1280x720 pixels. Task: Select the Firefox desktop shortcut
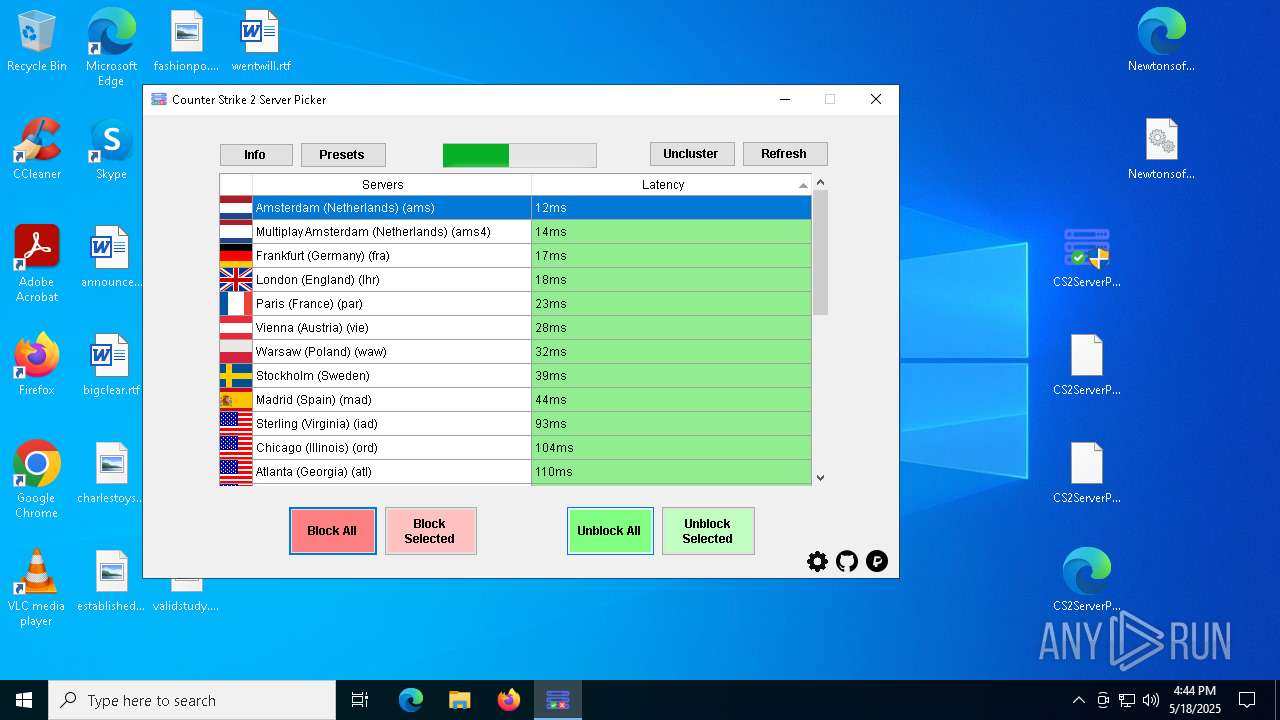pos(37,365)
